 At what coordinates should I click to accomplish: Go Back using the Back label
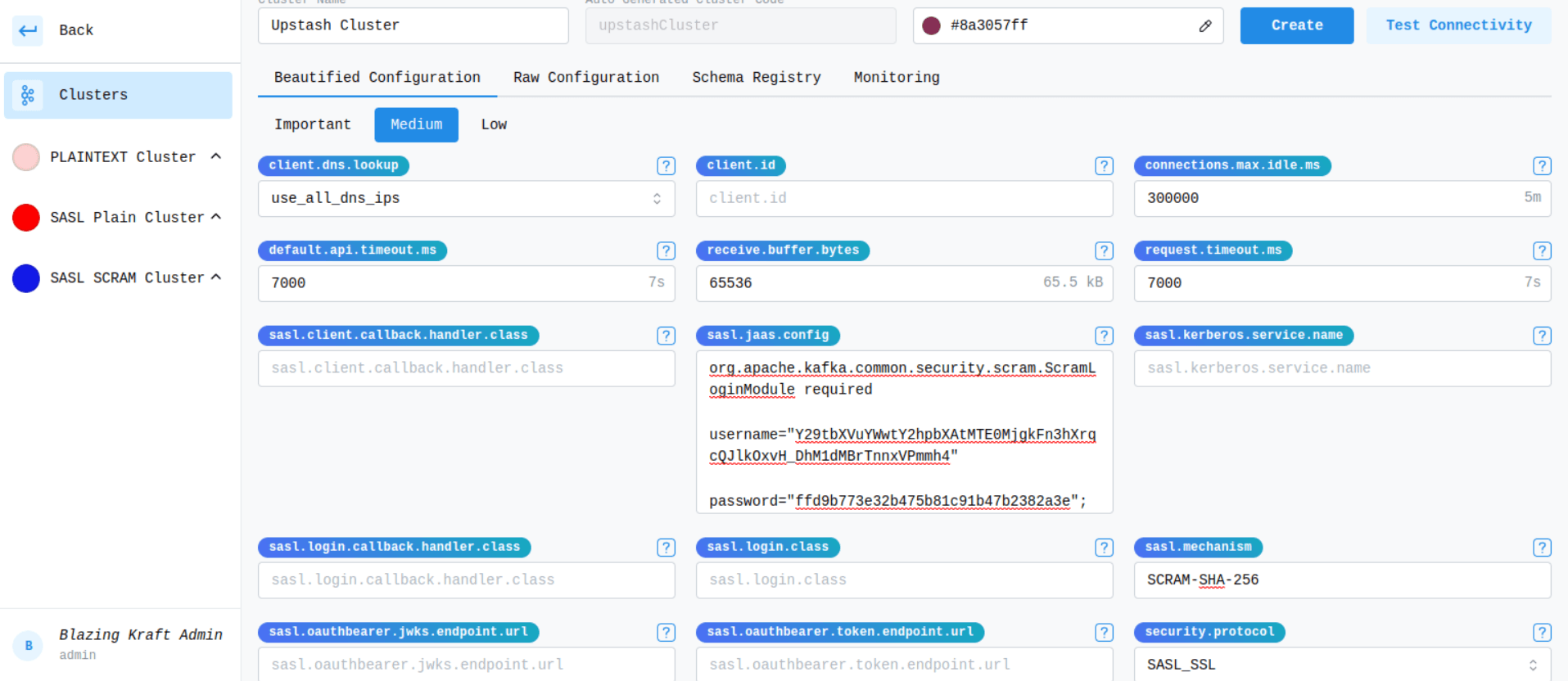pyautogui.click(x=76, y=30)
